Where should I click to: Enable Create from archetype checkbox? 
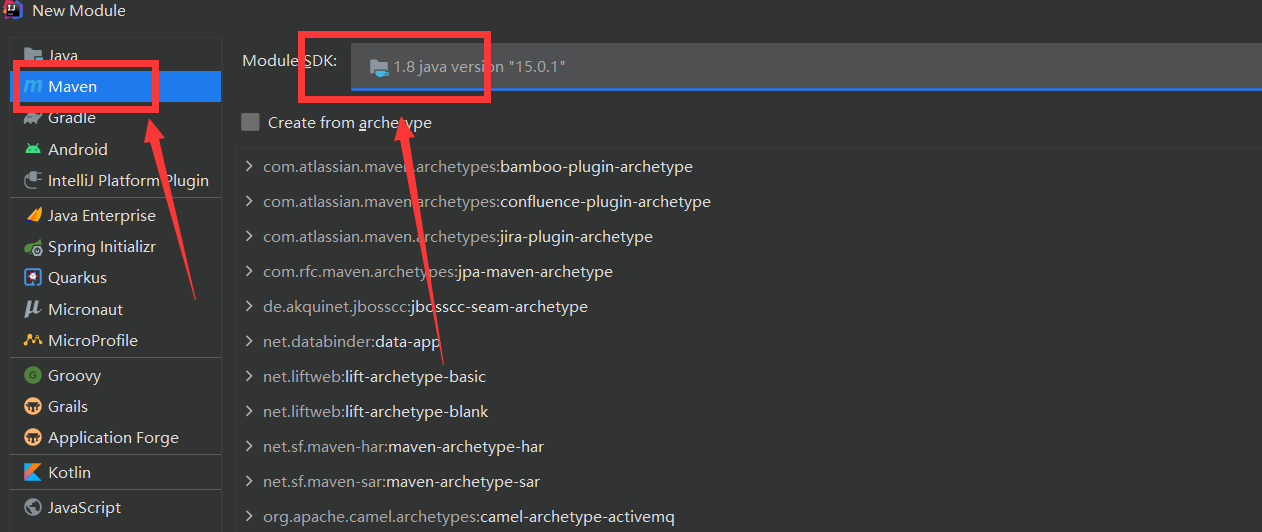click(250, 122)
